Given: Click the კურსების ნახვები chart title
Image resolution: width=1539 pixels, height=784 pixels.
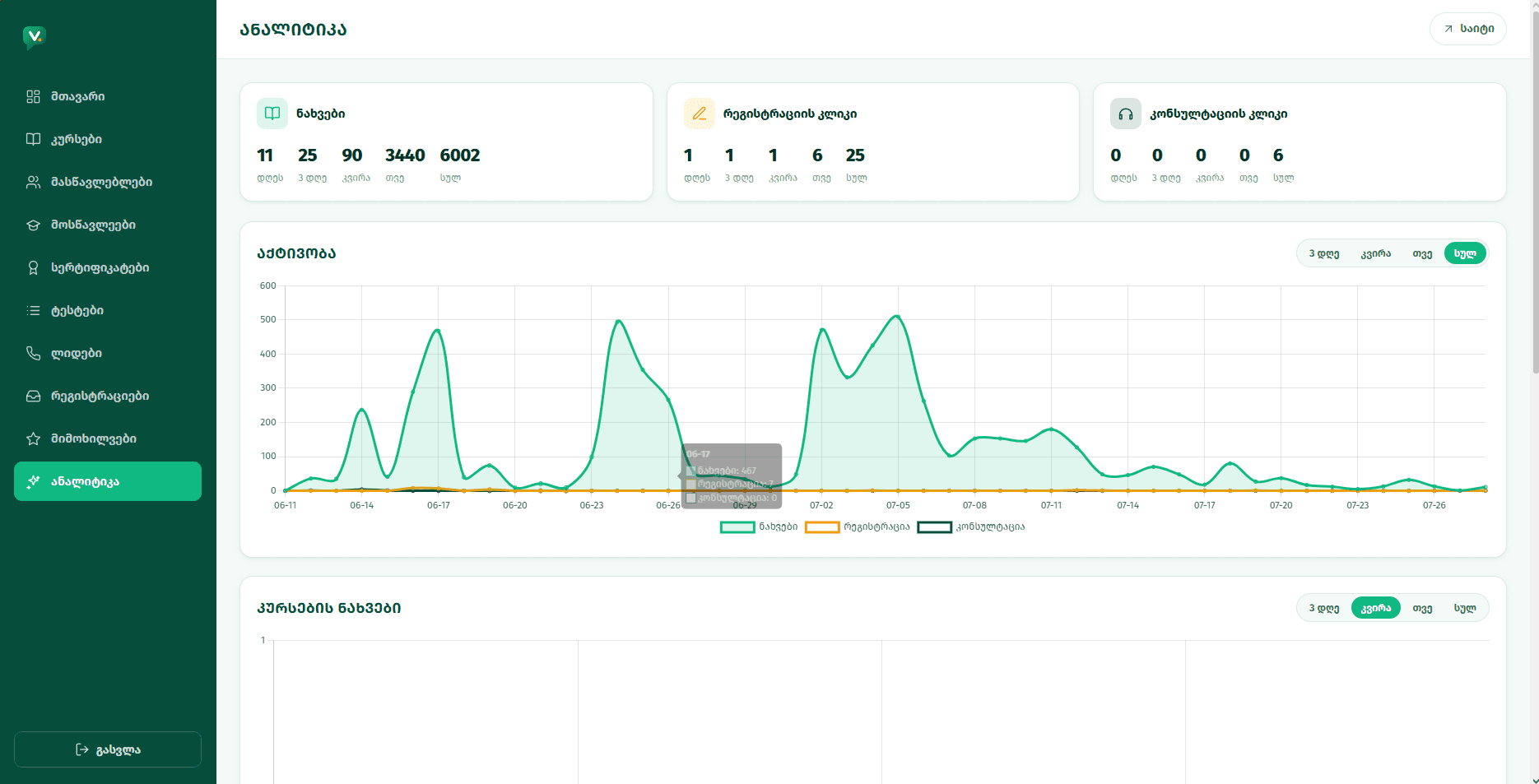Looking at the screenshot, I should [x=329, y=608].
